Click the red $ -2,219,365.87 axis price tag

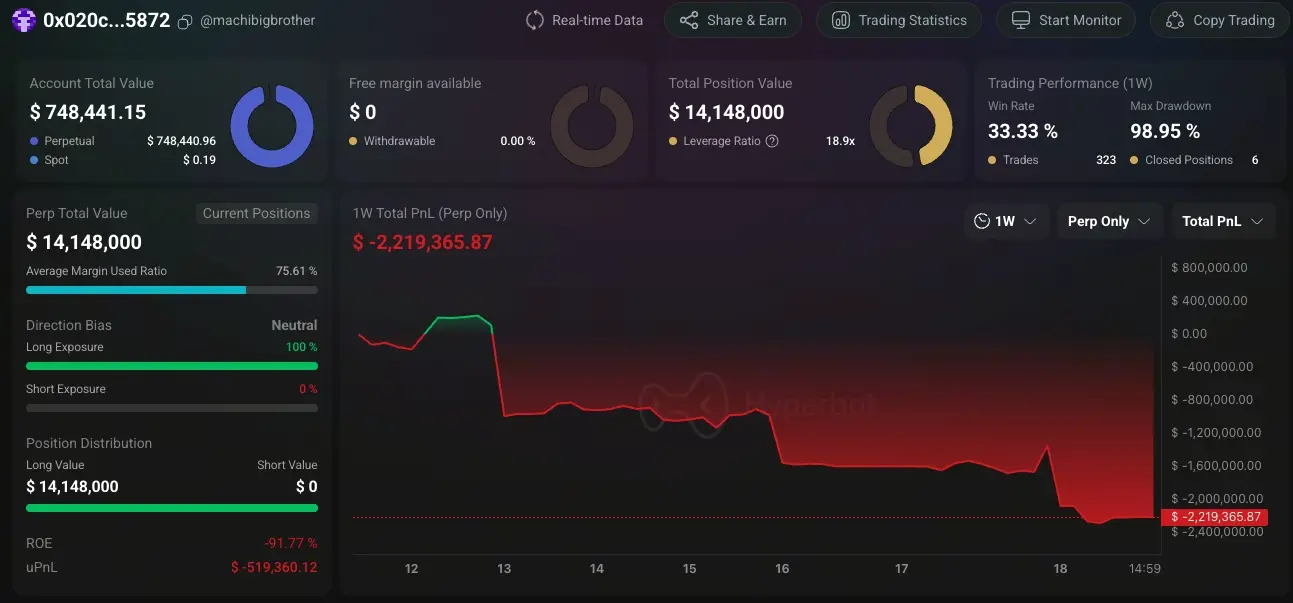pos(1214,517)
